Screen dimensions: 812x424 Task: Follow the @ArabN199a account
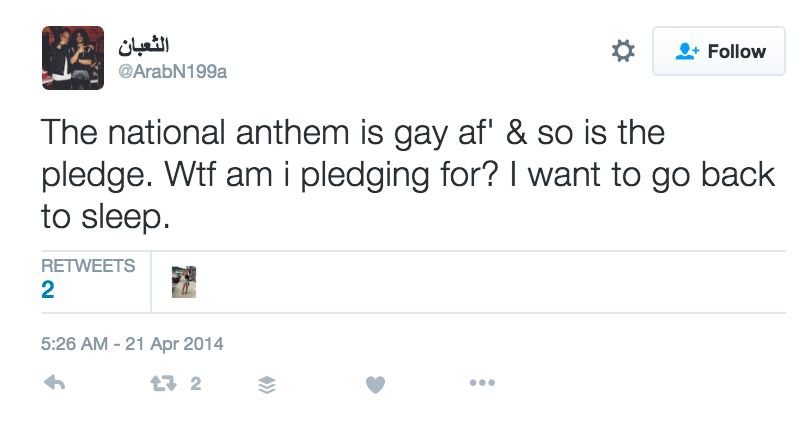(720, 51)
